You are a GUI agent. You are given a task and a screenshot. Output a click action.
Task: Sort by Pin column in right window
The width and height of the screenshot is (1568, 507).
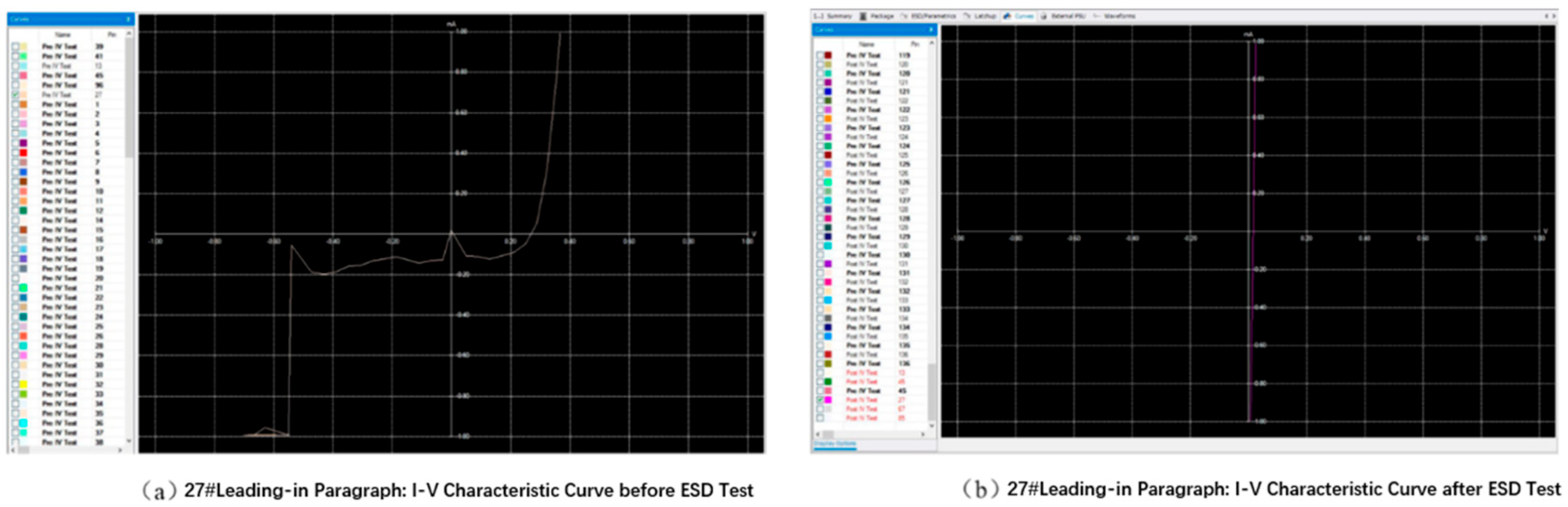coord(914,45)
